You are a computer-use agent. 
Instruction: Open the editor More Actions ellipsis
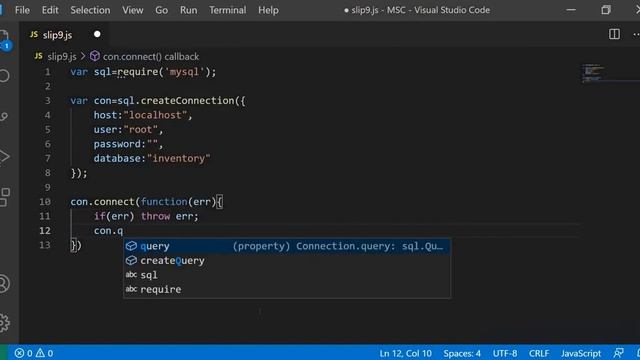click(636, 35)
